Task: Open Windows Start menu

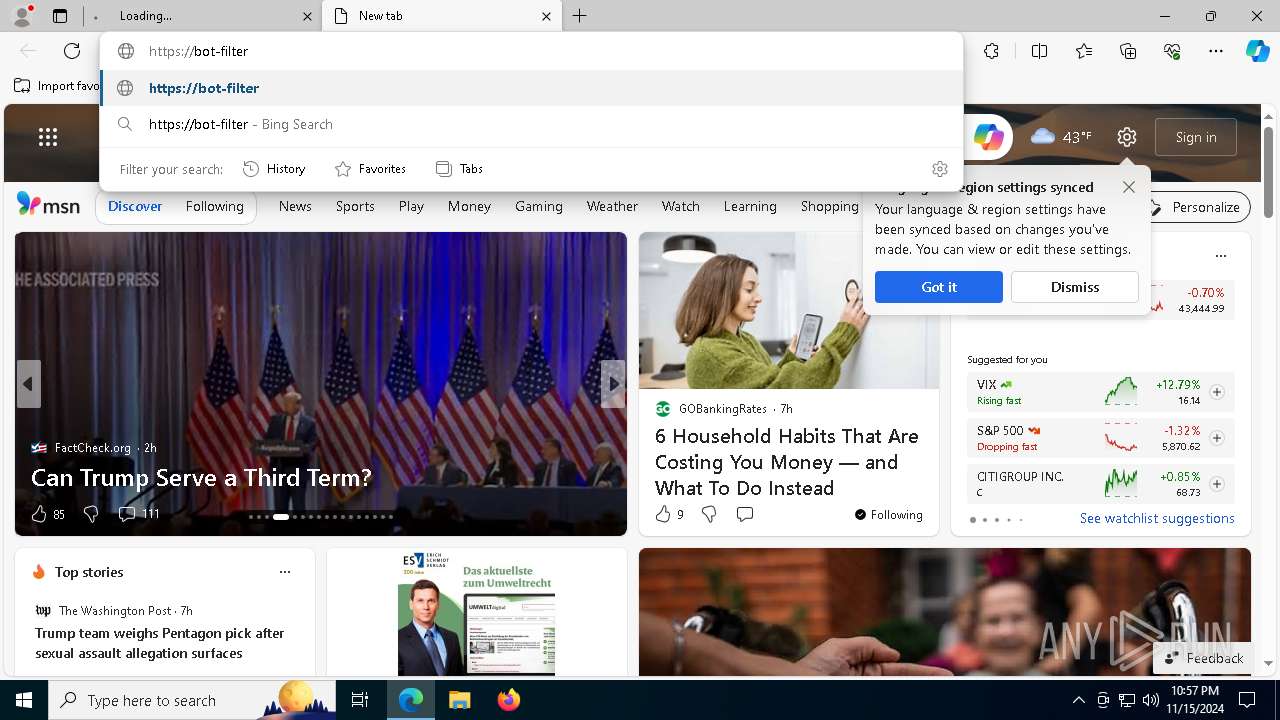Action: (x=24, y=700)
